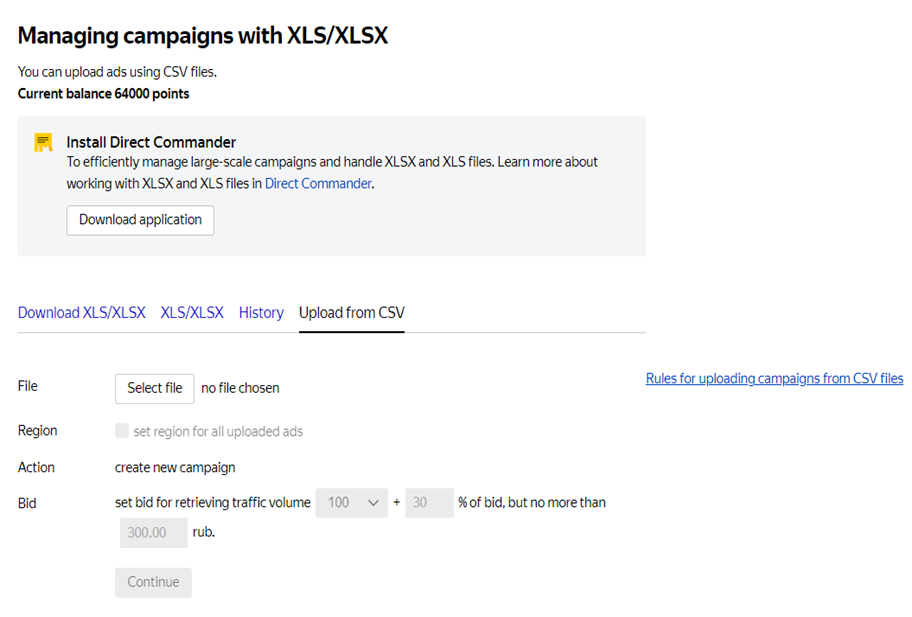Click the 'create new campaign' action text

pos(175,467)
